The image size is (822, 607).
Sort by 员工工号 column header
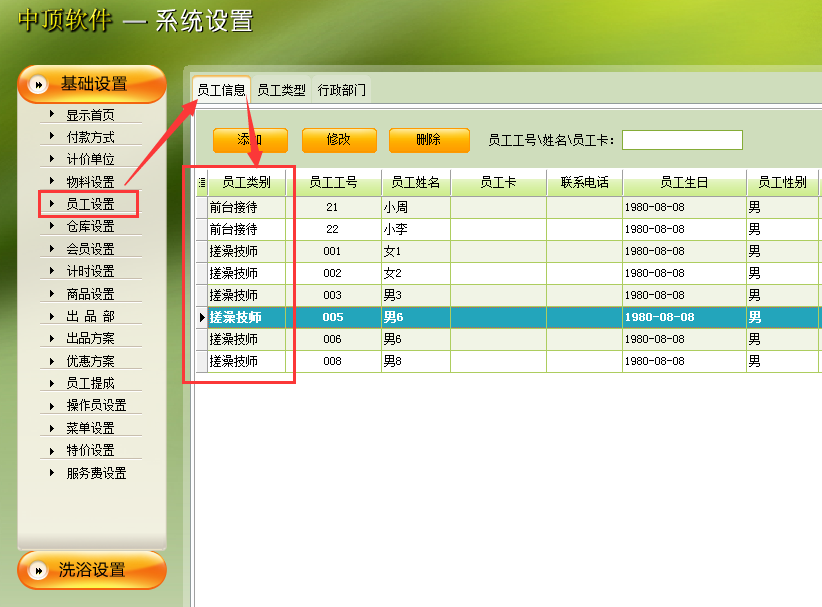pyautogui.click(x=333, y=183)
